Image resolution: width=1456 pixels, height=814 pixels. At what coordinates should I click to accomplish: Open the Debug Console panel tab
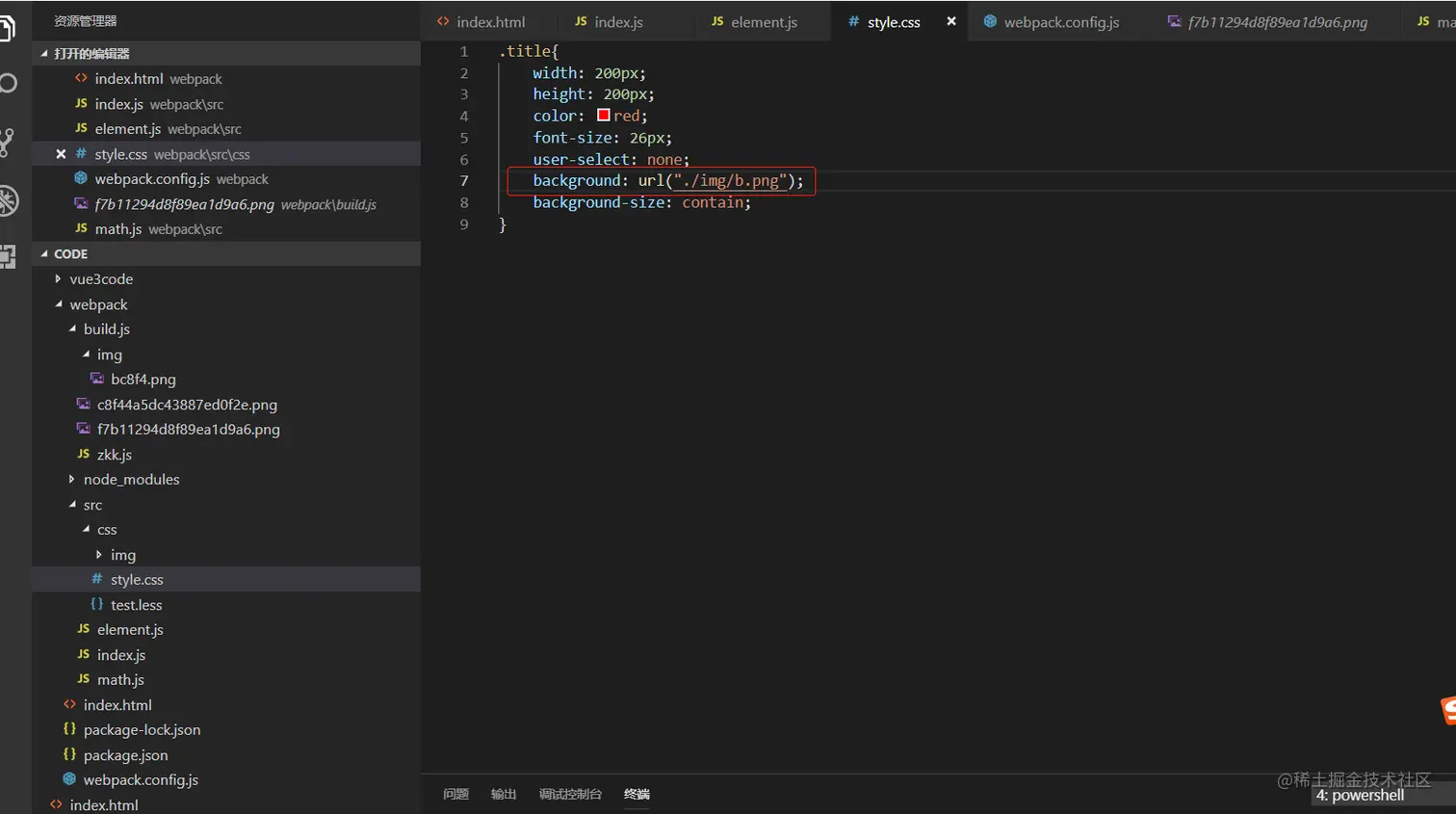[x=570, y=795]
